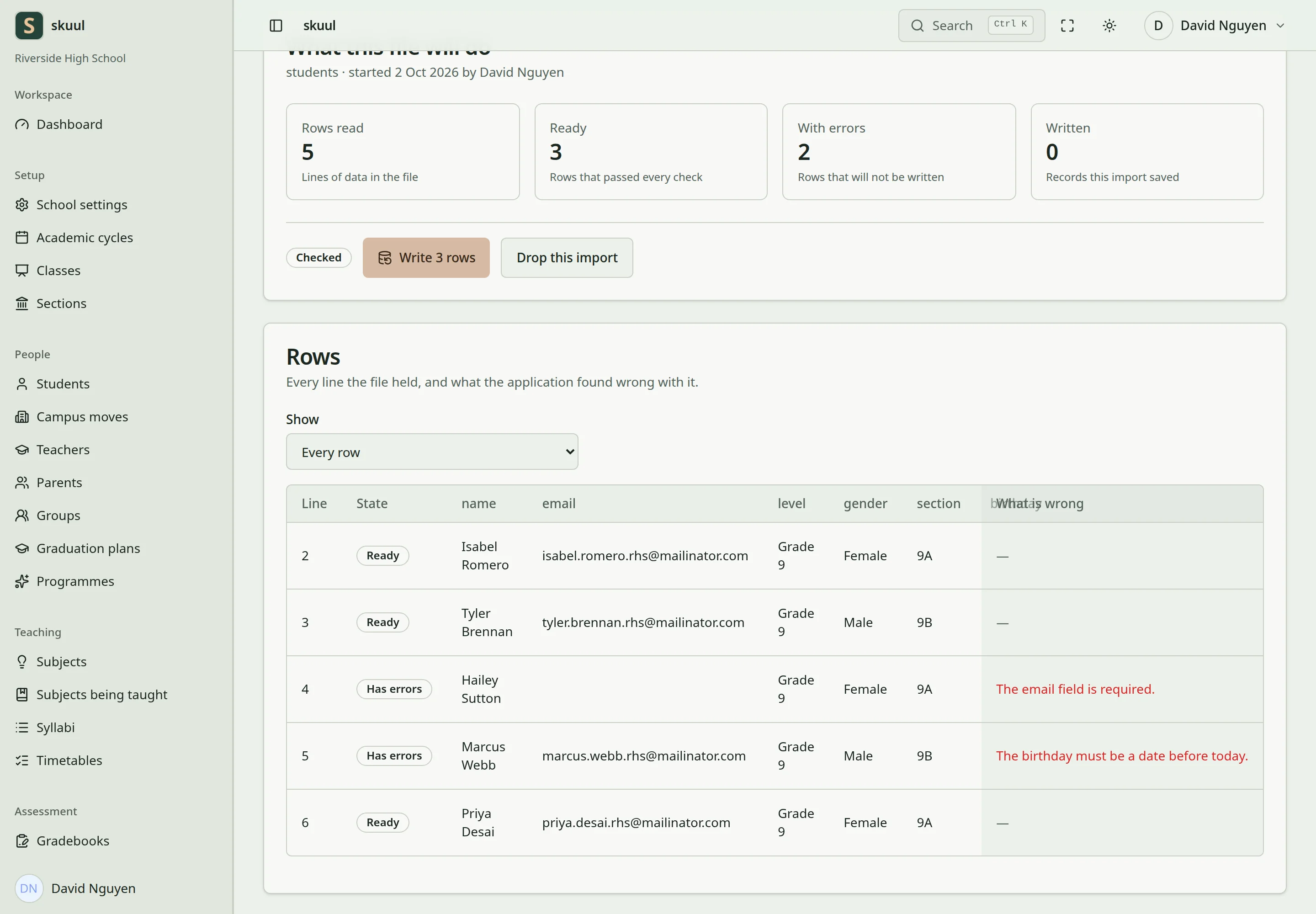Click the With errors count card
1316x914 pixels.
point(899,152)
